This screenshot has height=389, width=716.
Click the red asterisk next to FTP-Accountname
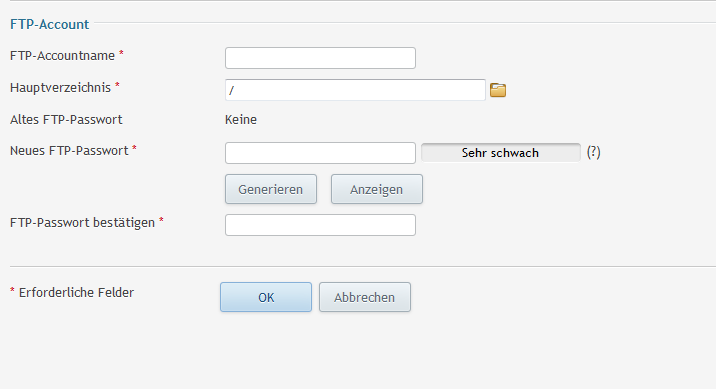click(x=121, y=53)
